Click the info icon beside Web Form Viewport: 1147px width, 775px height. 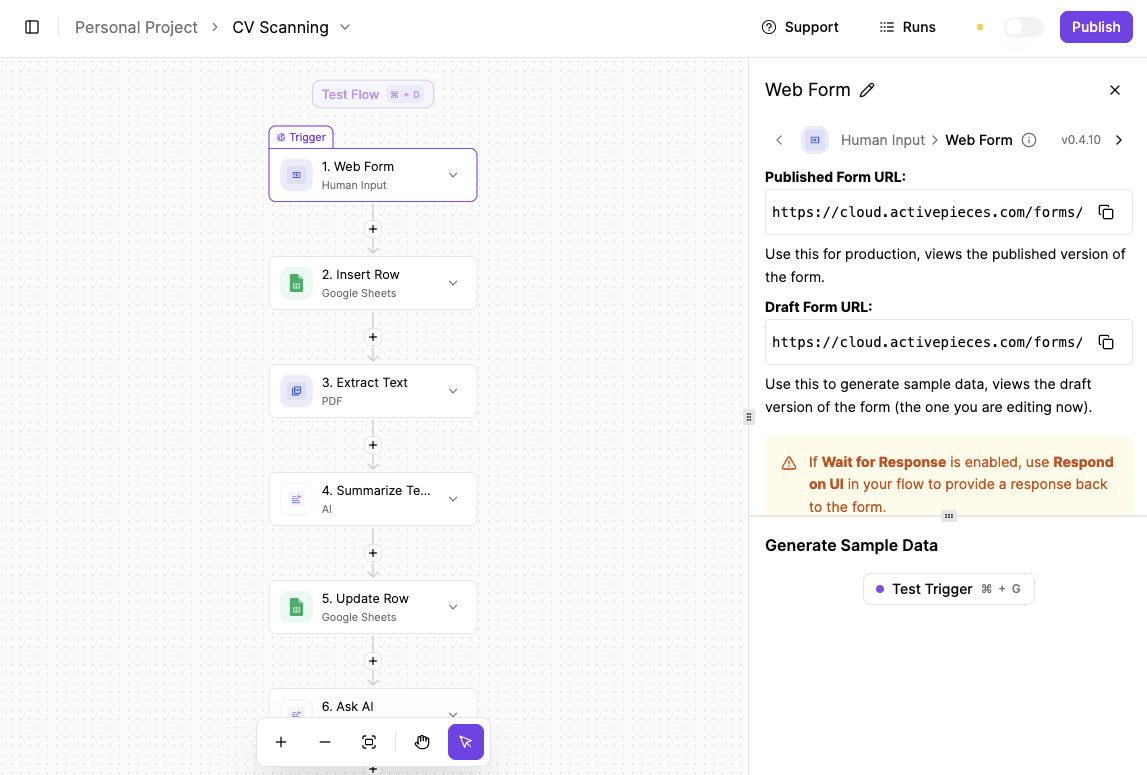pos(1029,140)
